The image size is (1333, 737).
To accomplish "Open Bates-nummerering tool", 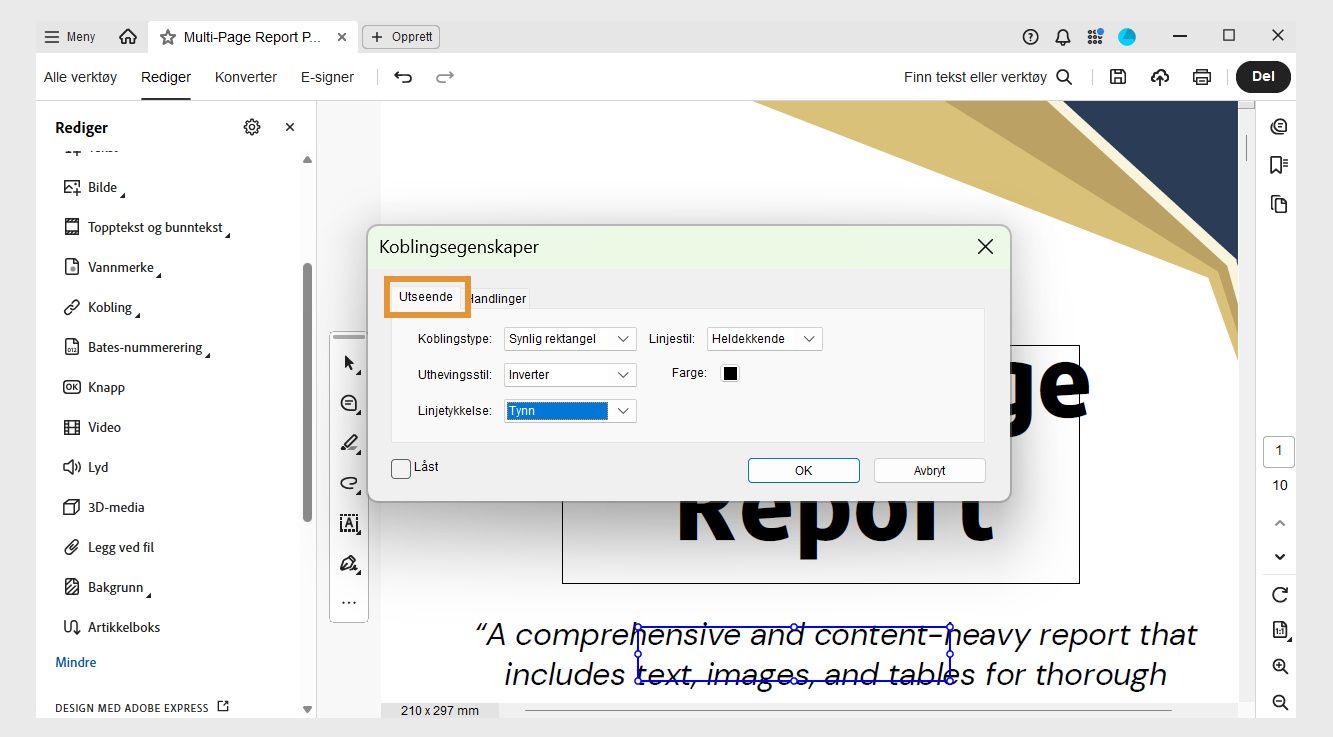I will coord(136,347).
